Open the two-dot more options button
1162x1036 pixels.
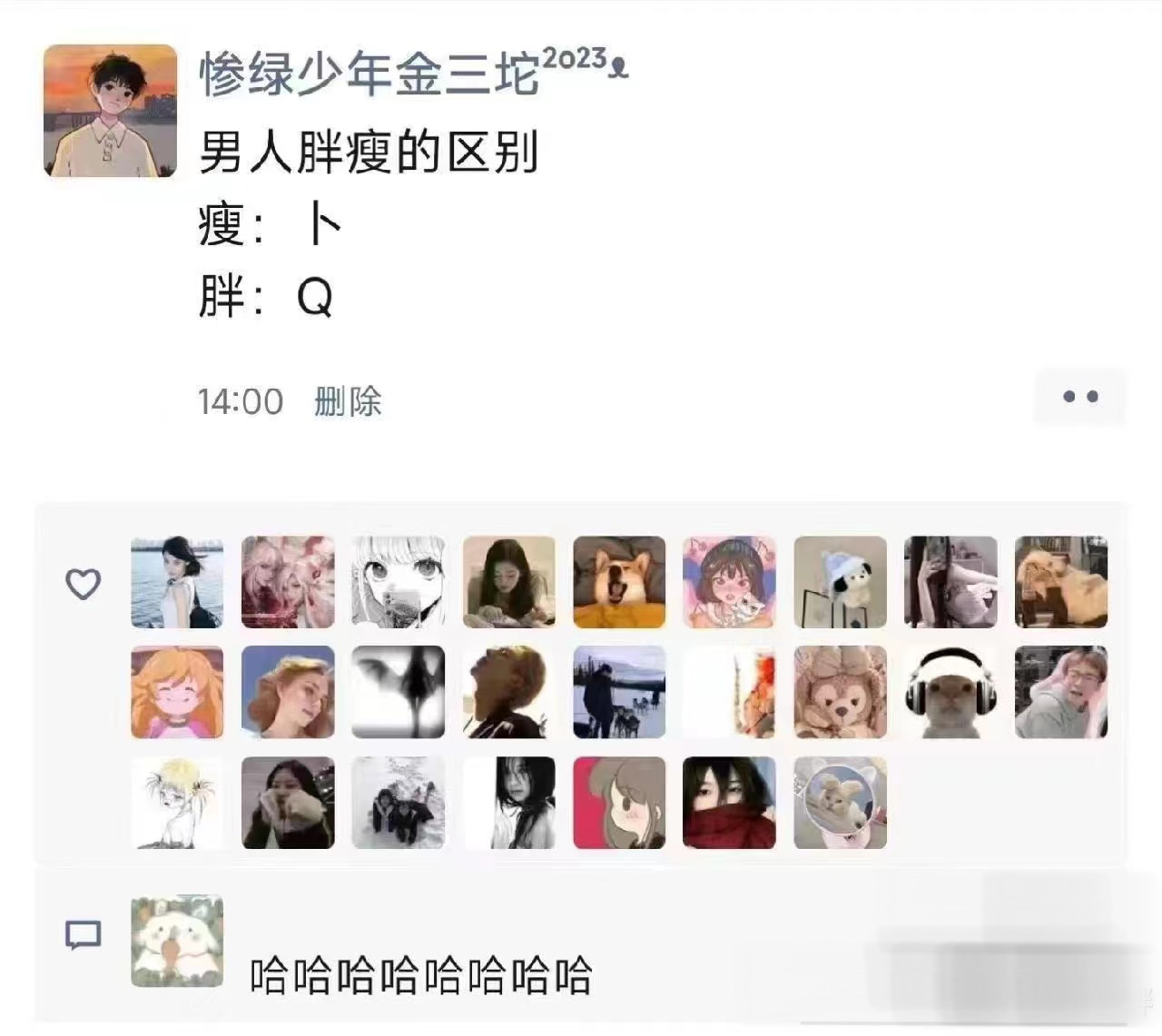point(1080,397)
